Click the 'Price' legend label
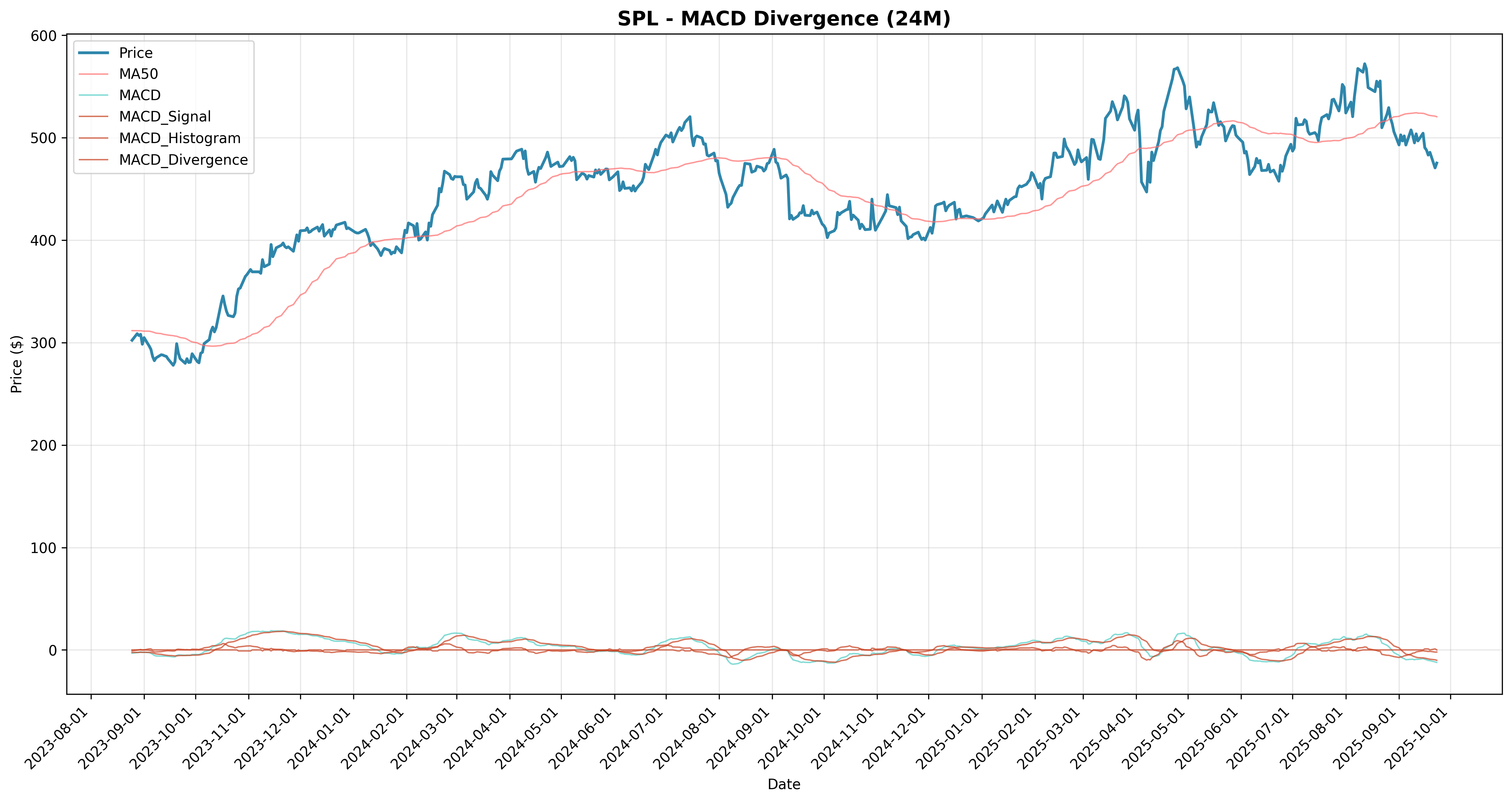 click(x=136, y=53)
